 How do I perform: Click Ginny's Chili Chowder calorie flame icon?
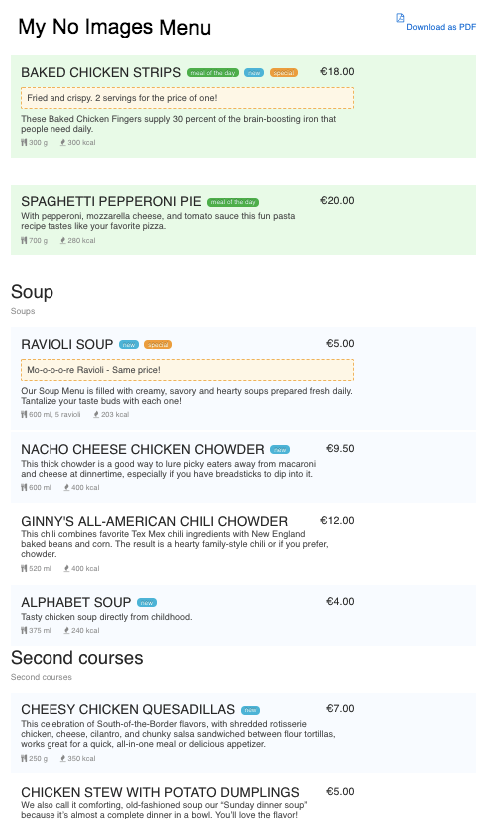pos(66,568)
